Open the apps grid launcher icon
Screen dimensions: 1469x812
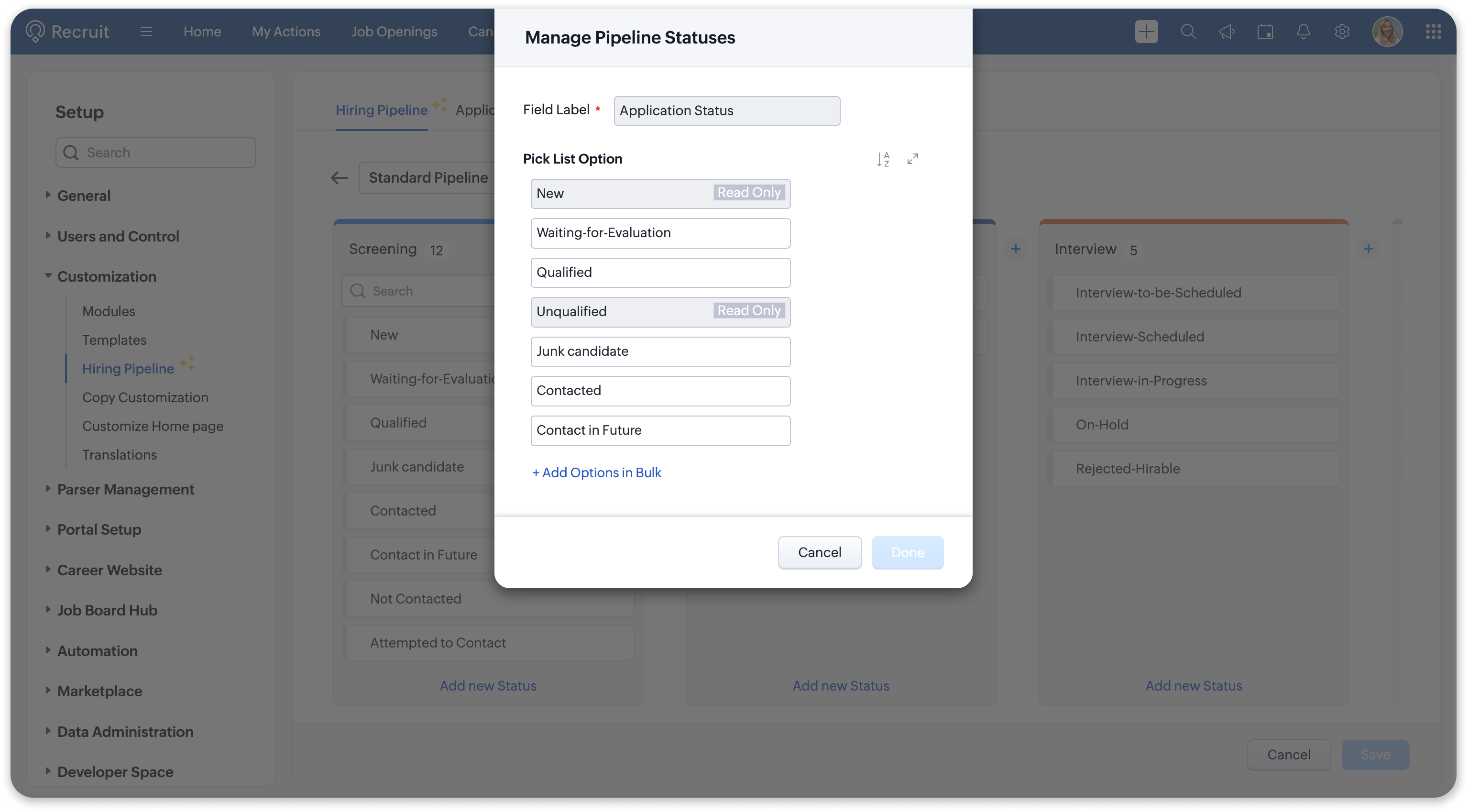[x=1433, y=32]
